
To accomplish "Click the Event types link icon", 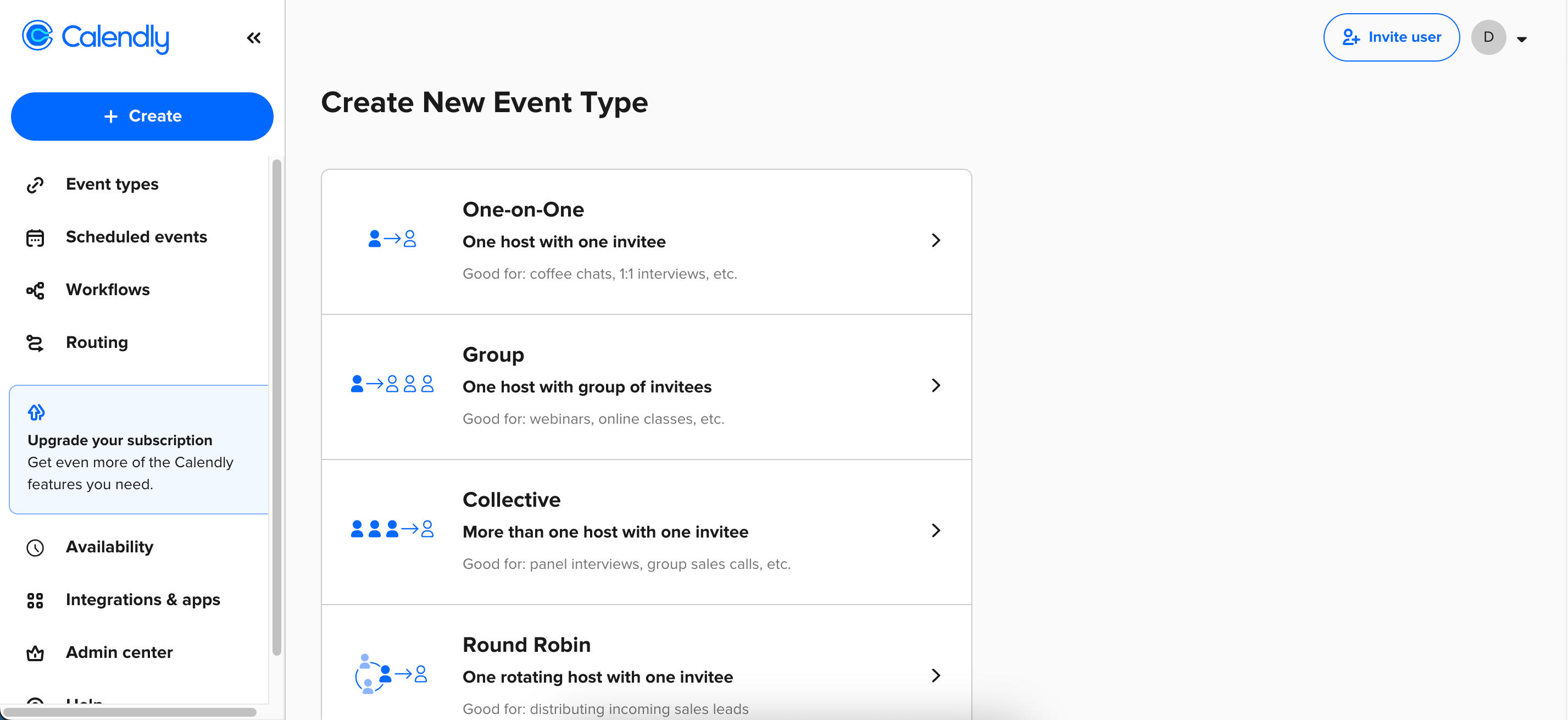I will 35,185.
